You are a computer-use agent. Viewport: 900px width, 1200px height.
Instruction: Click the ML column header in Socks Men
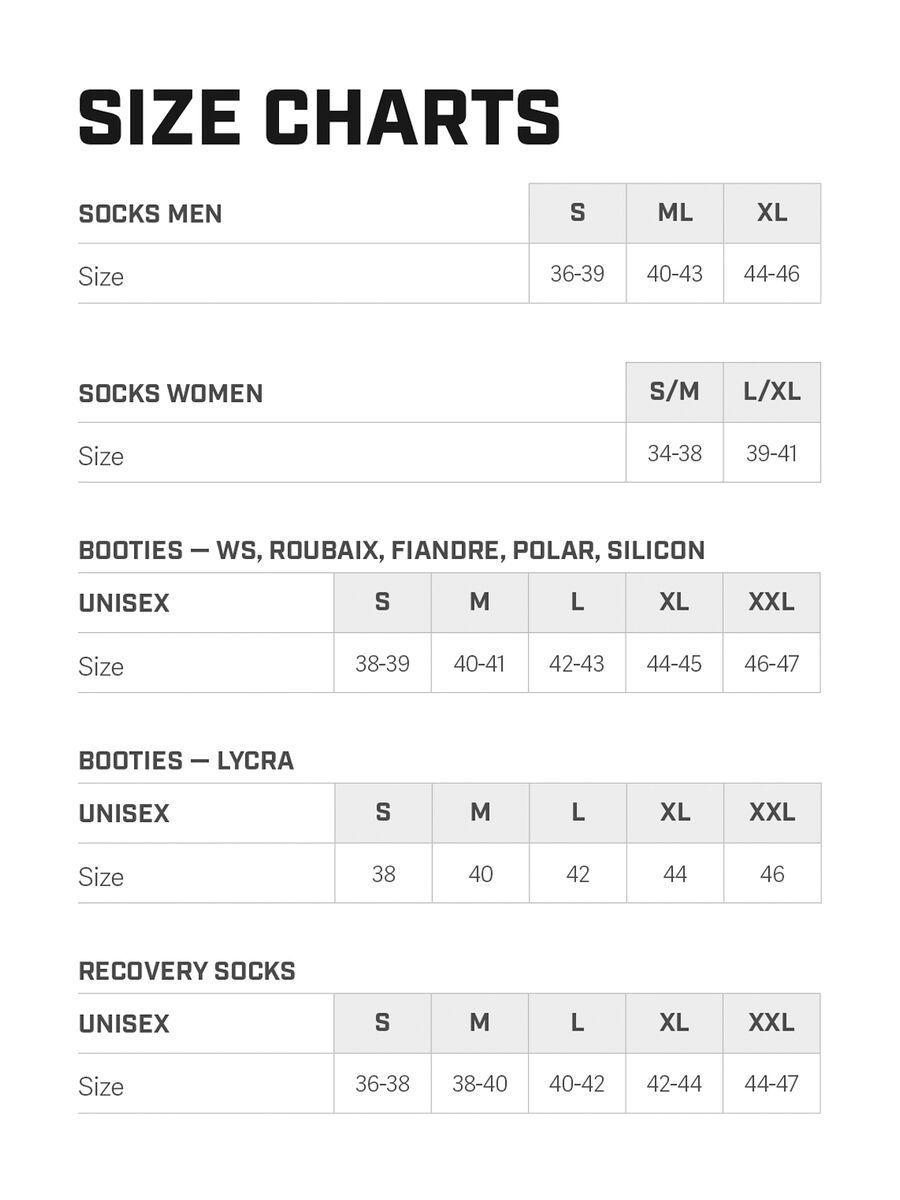pyautogui.click(x=675, y=213)
